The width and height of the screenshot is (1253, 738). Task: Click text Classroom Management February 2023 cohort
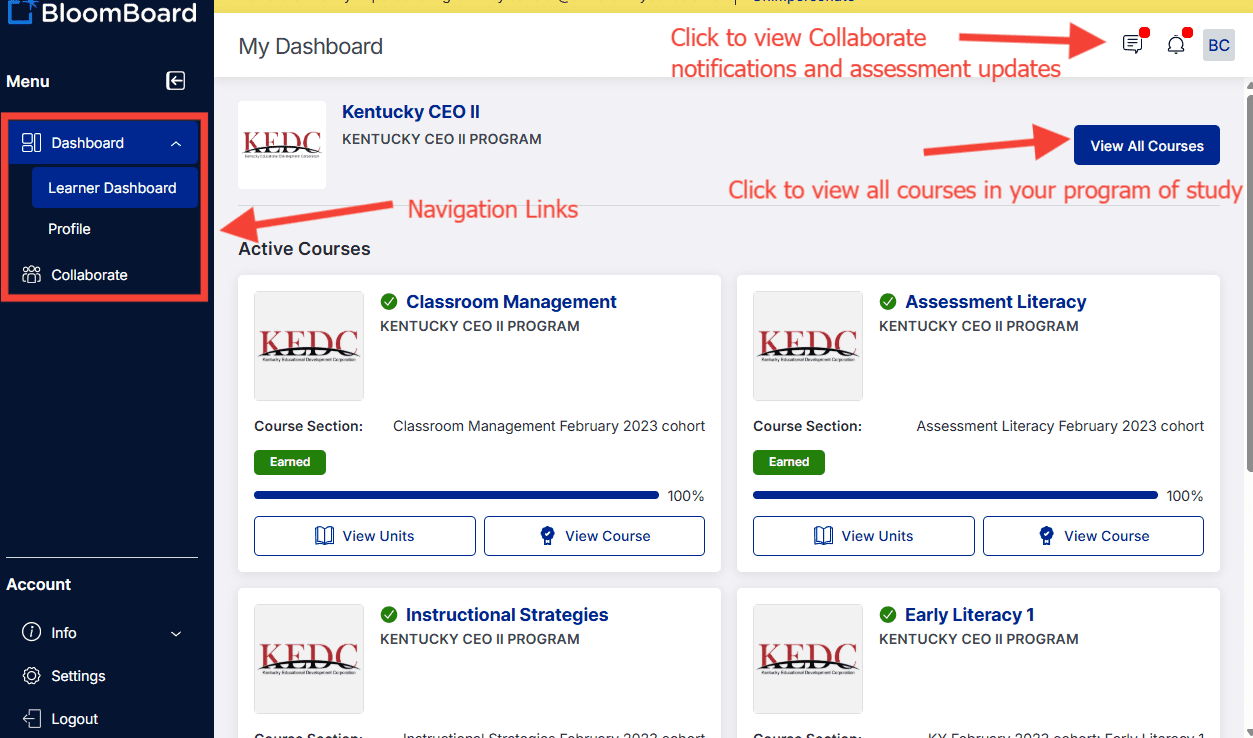click(x=549, y=426)
